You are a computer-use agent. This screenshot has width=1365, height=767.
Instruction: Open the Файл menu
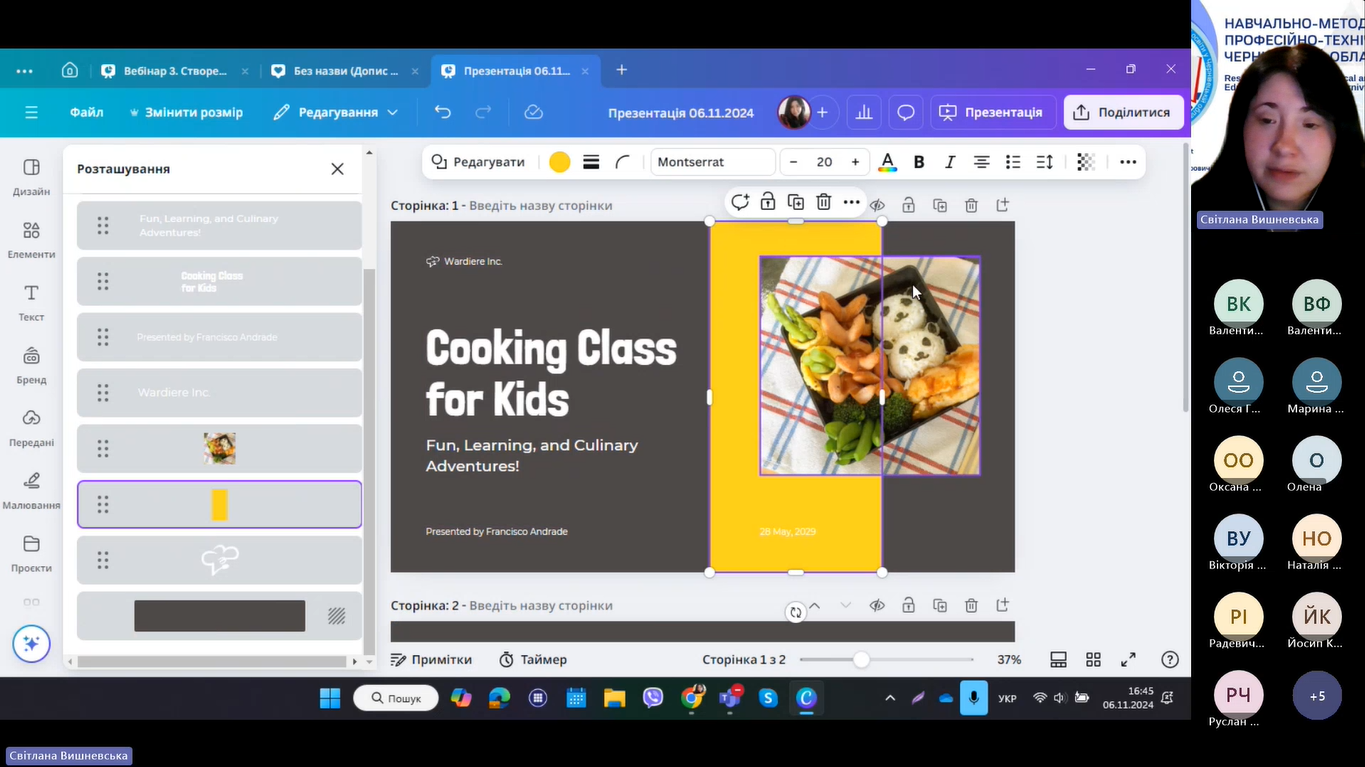point(87,112)
